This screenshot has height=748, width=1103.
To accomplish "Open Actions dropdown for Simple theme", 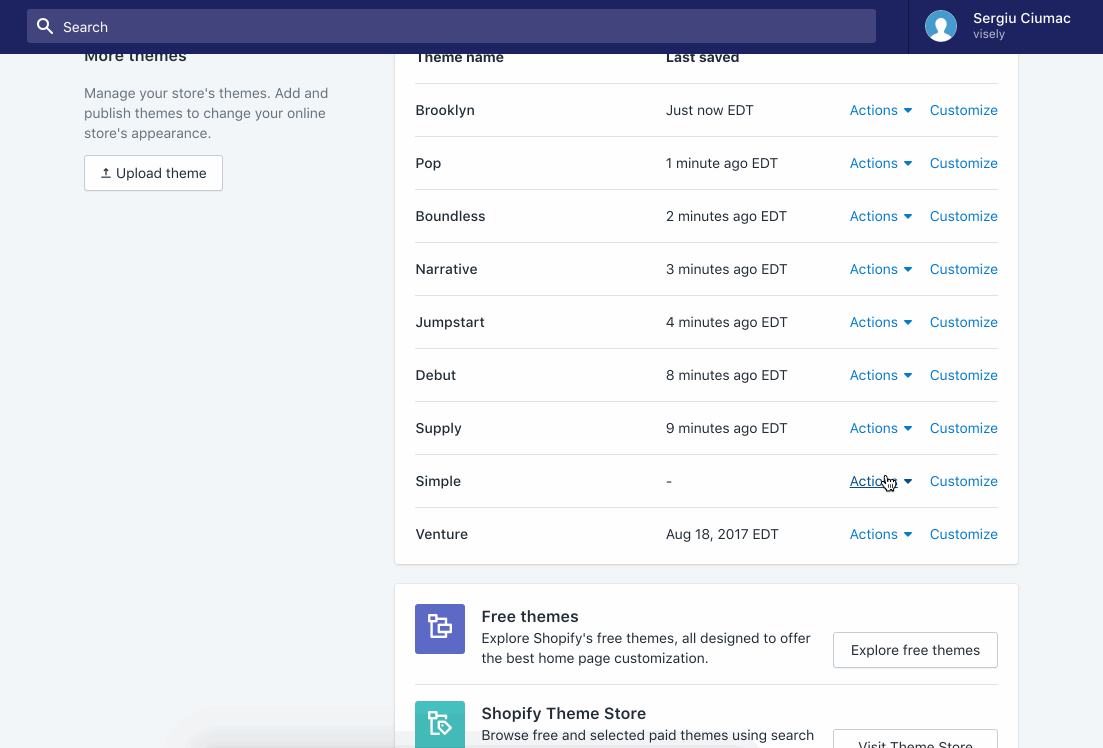I will point(880,482).
